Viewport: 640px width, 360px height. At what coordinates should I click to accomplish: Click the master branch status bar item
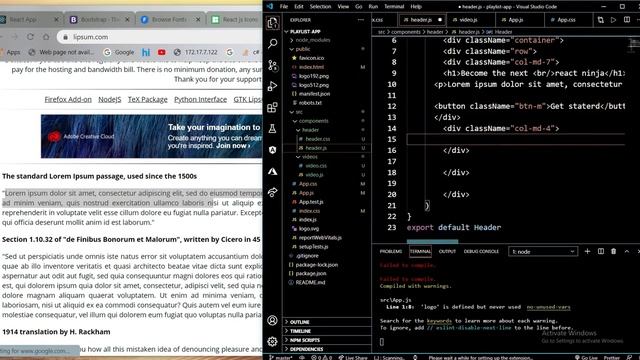(x=281, y=357)
